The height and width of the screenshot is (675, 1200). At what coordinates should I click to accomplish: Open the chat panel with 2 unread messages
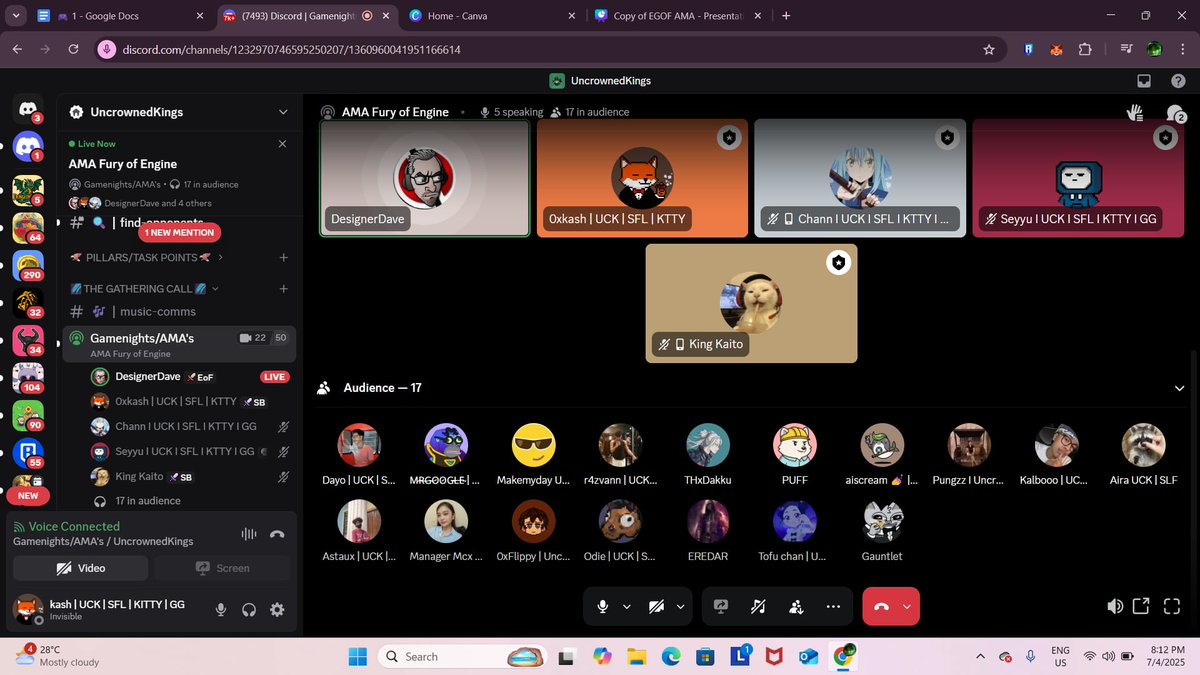(1174, 112)
